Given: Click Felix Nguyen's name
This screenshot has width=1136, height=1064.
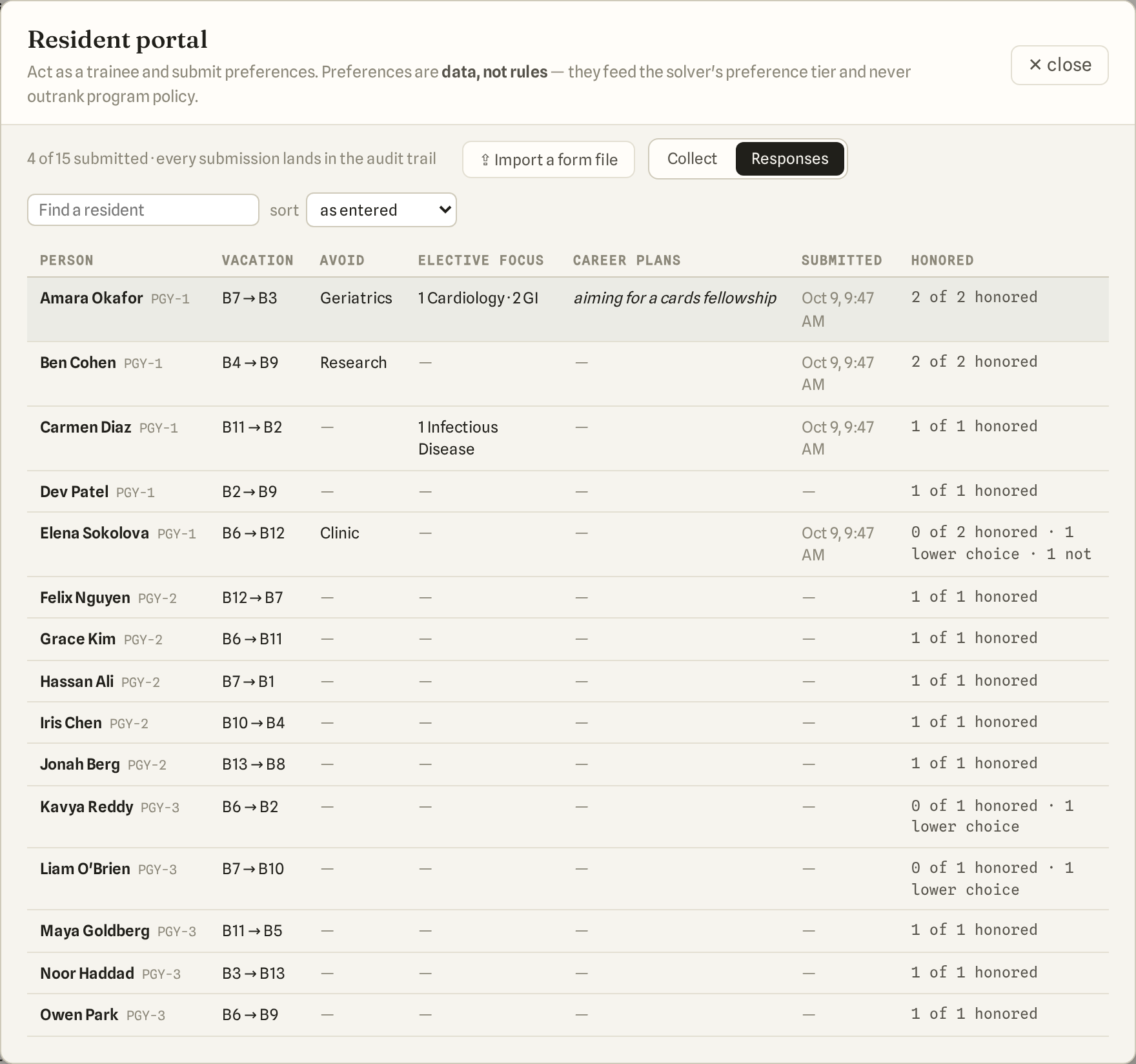Looking at the screenshot, I should (x=85, y=597).
